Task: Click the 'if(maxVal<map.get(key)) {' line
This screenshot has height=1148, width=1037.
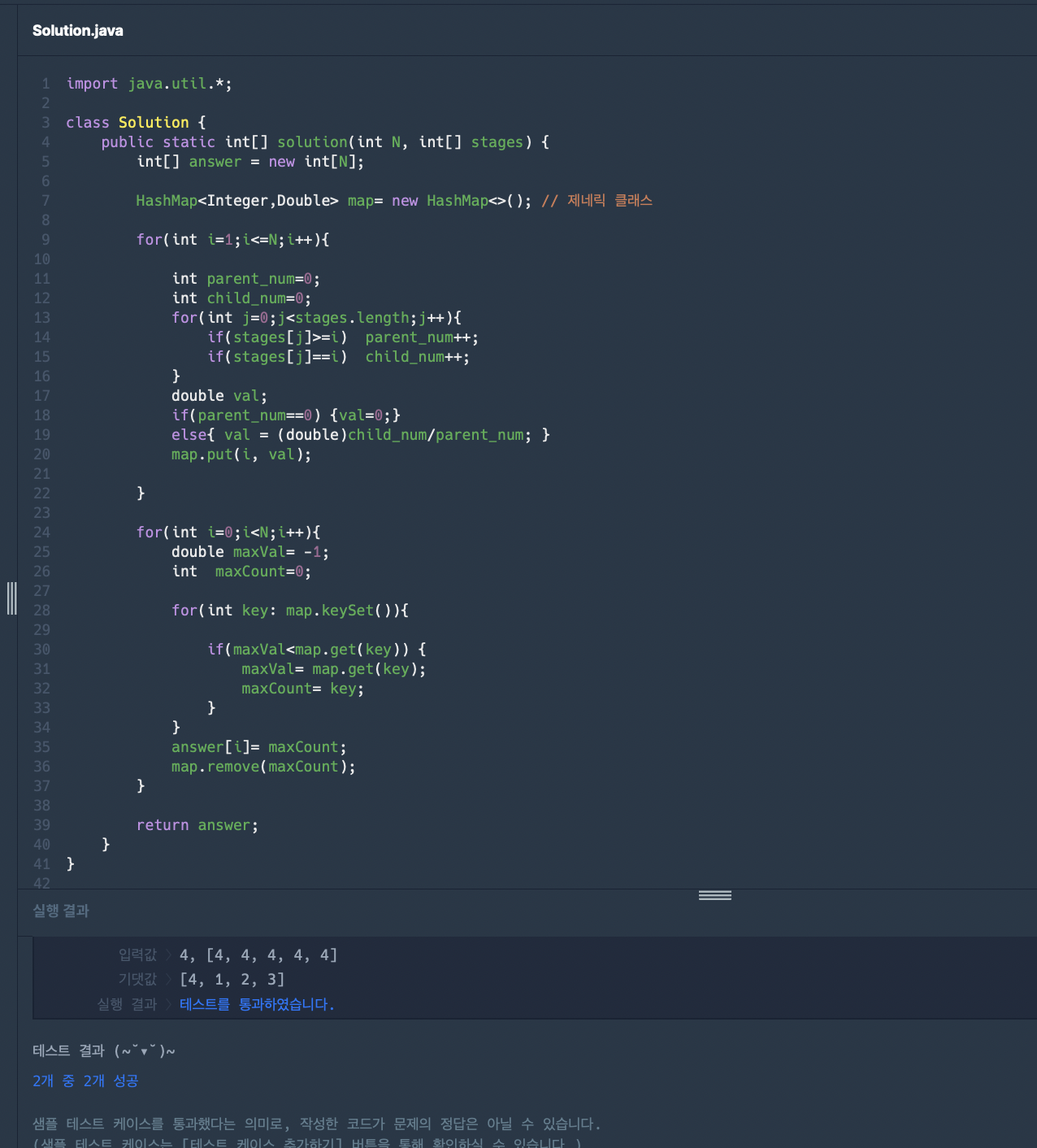Action: [317, 650]
